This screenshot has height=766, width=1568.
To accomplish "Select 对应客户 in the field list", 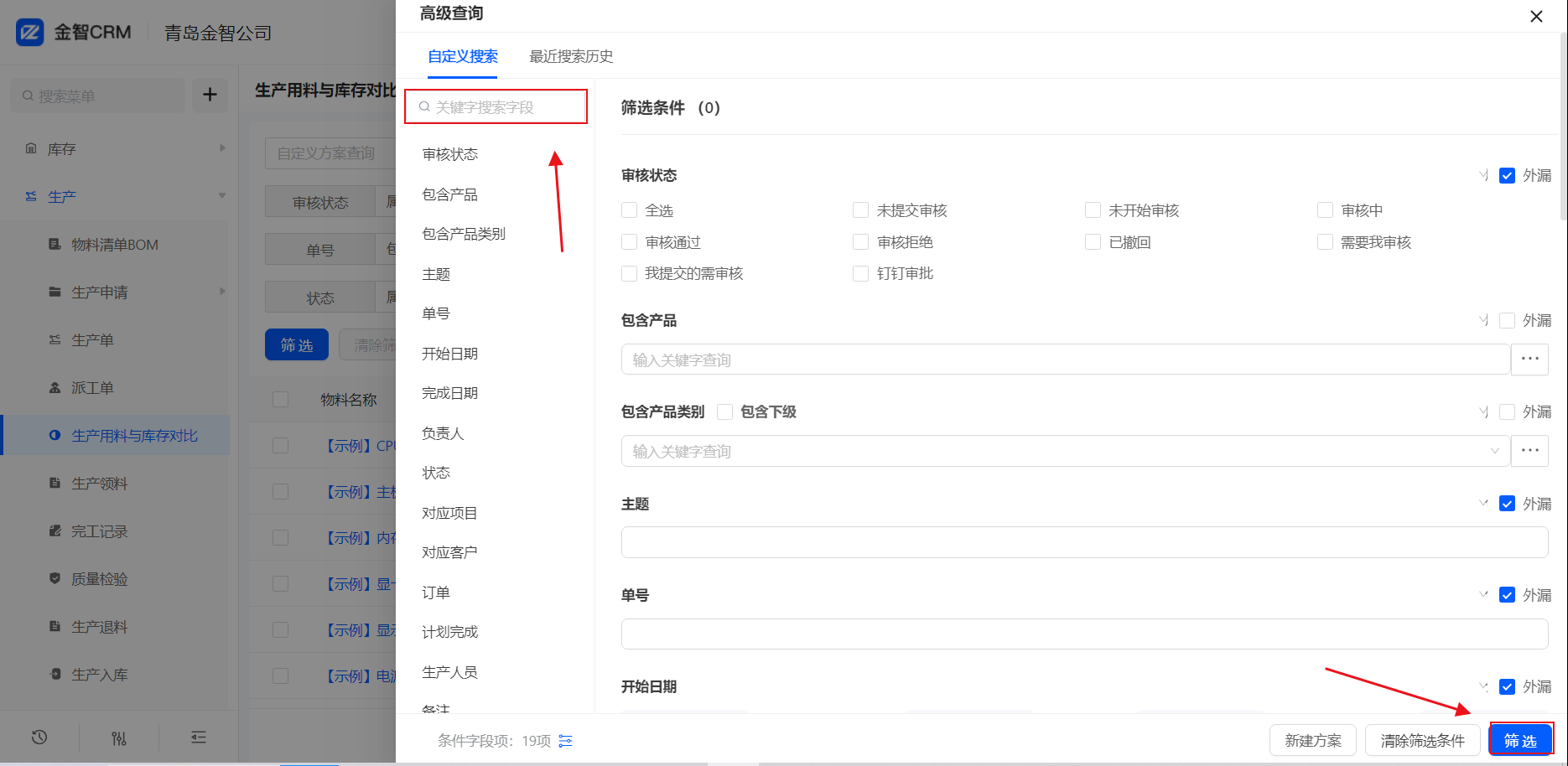I will [449, 552].
